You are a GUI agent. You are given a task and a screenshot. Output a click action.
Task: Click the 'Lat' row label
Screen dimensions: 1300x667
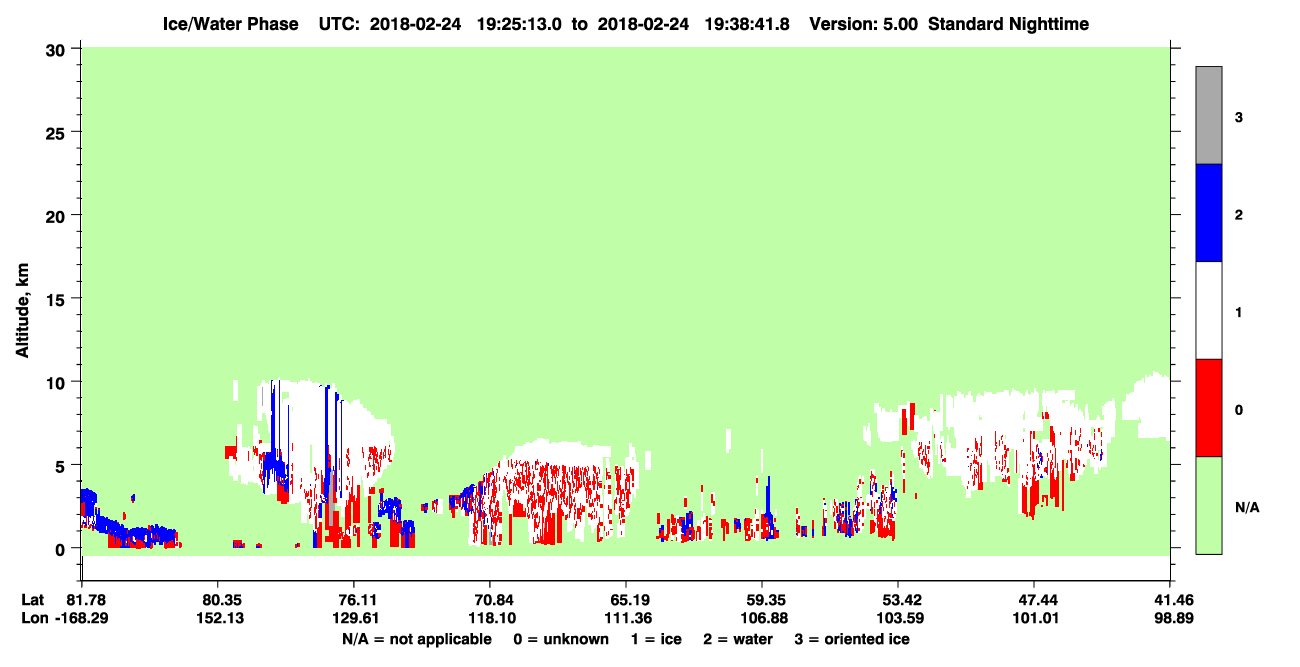point(34,600)
